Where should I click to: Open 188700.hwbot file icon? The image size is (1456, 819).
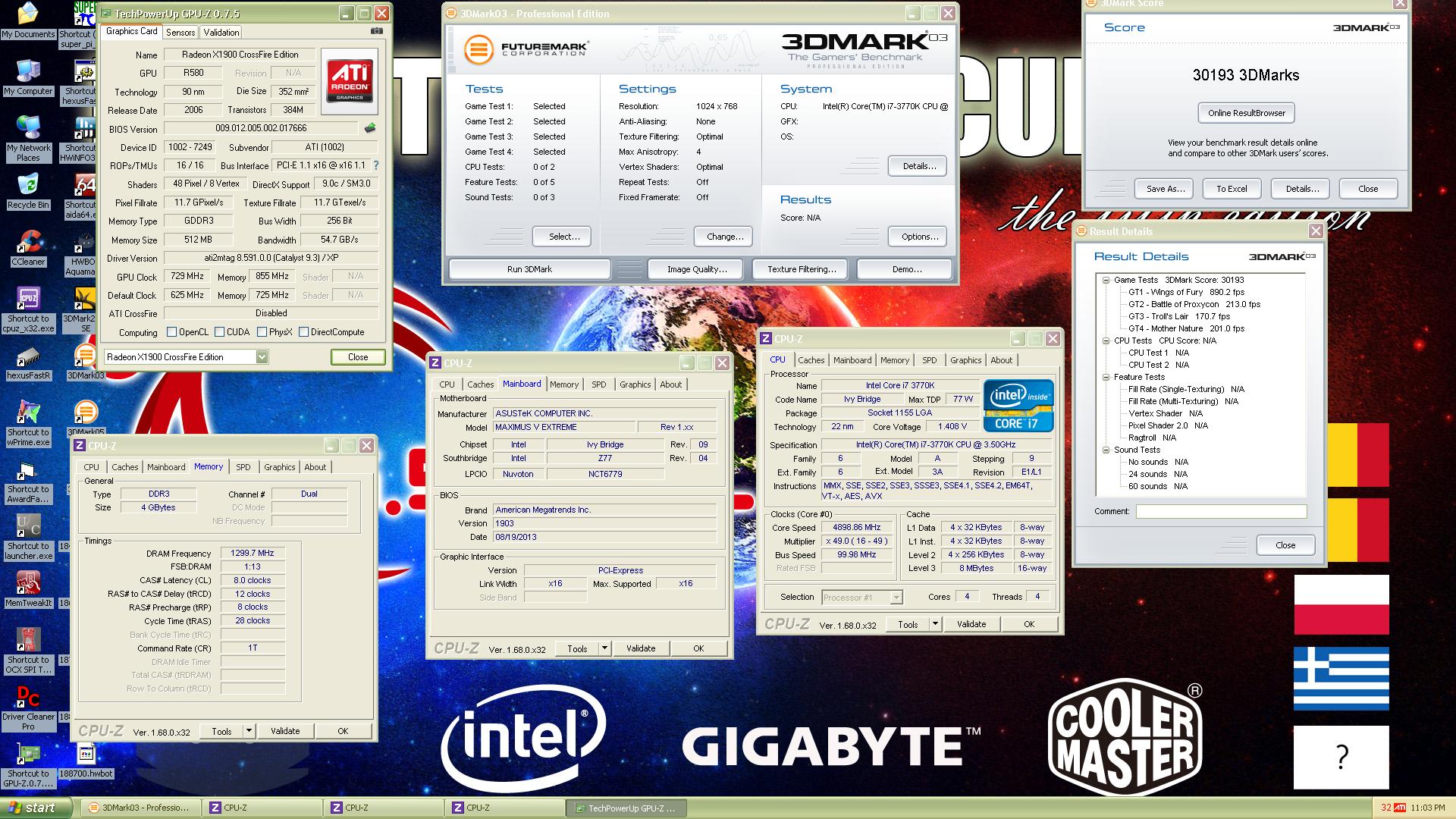[x=86, y=761]
